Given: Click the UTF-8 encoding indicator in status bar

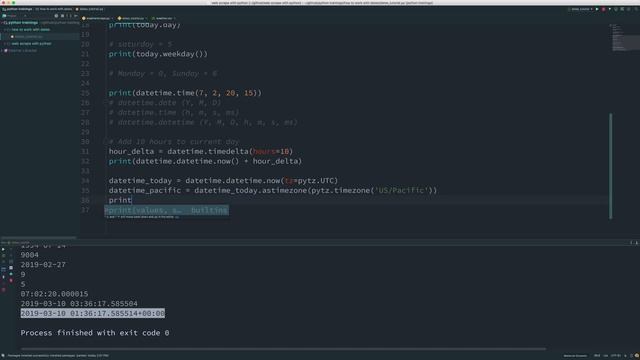Looking at the screenshot, I should pos(616,356).
